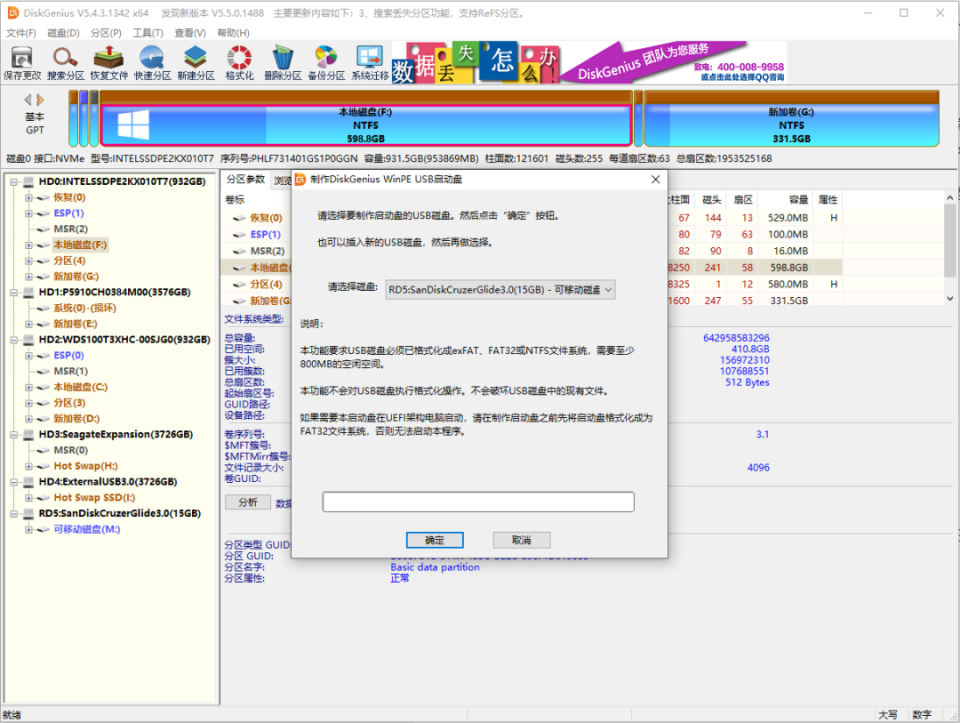Select Hot Swap(H:) in the tree
The image size is (960, 723).
(x=86, y=466)
